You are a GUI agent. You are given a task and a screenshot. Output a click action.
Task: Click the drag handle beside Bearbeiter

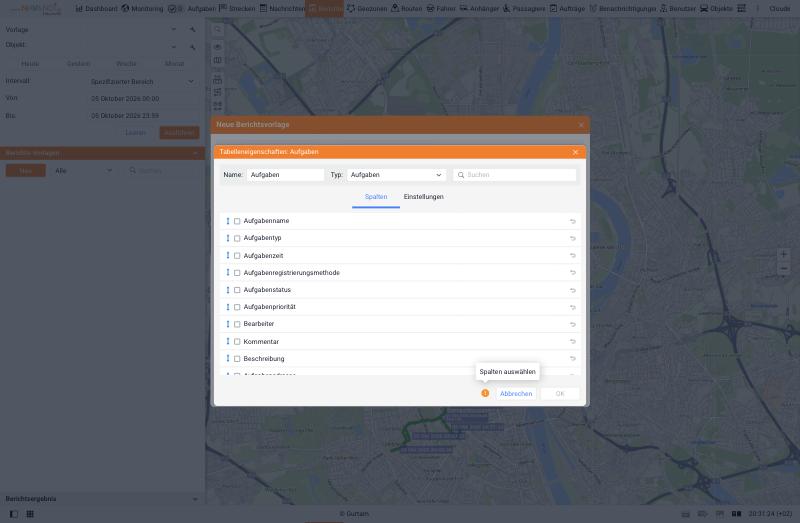coord(228,324)
